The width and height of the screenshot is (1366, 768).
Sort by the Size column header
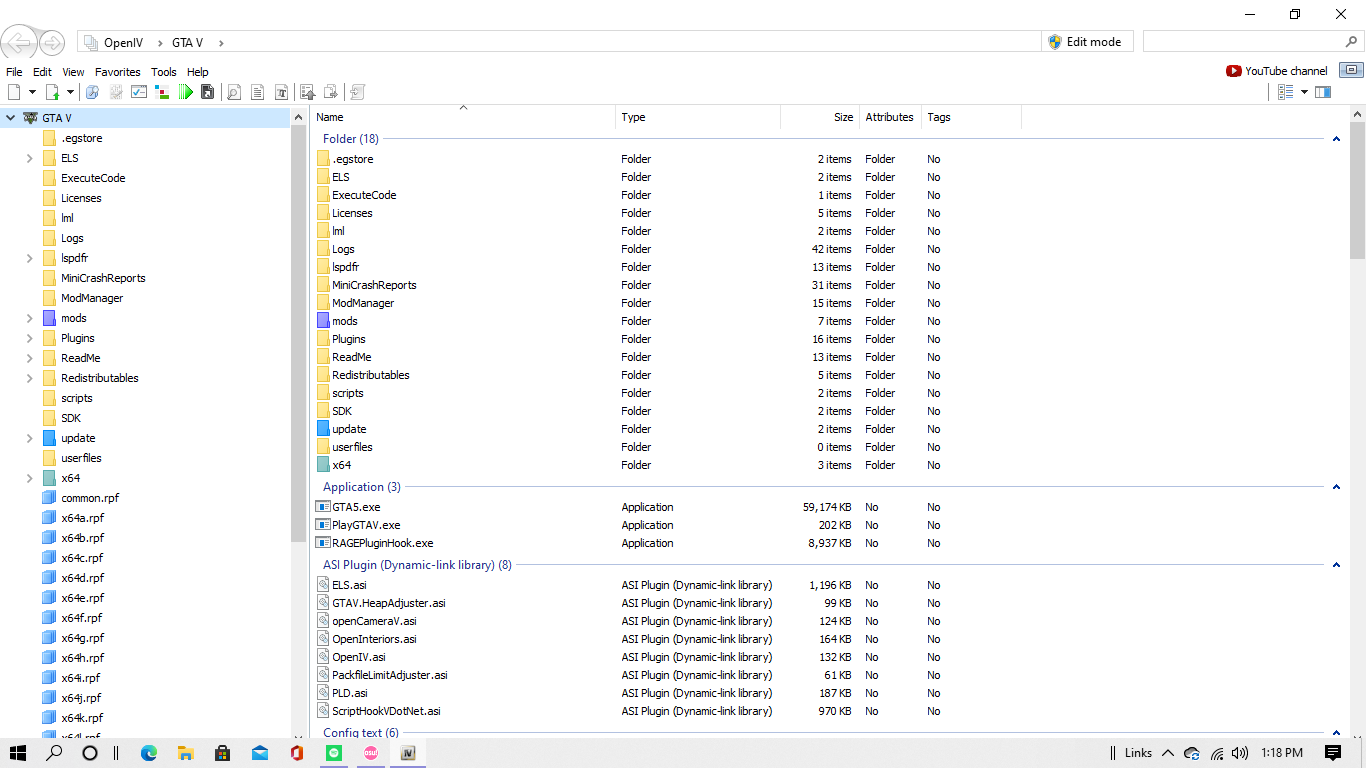[843, 117]
